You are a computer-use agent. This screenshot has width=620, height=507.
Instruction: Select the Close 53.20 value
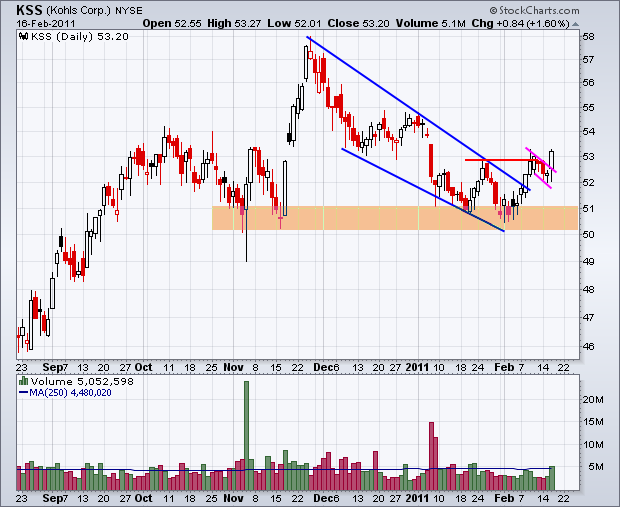tap(358, 23)
